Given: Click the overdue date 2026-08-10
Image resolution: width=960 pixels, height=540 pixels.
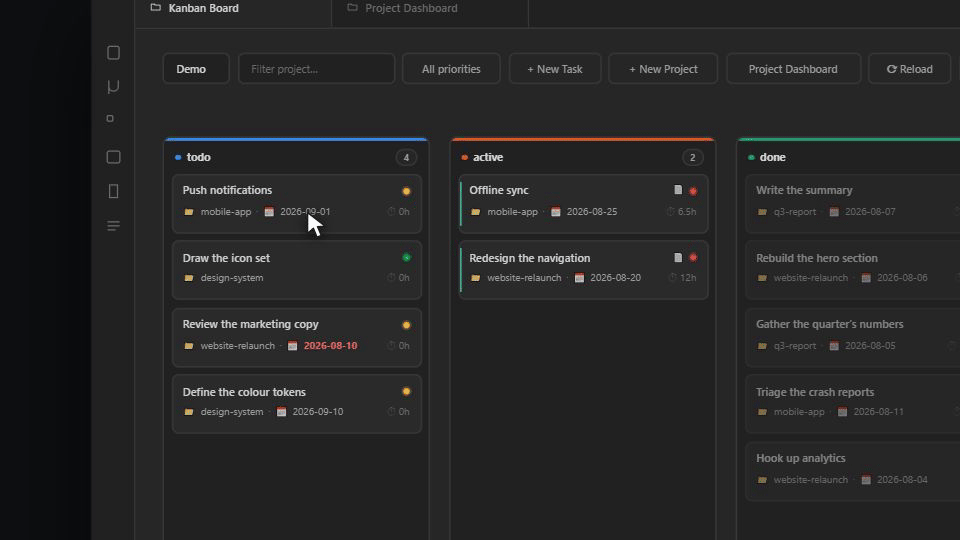Looking at the screenshot, I should pos(331,346).
